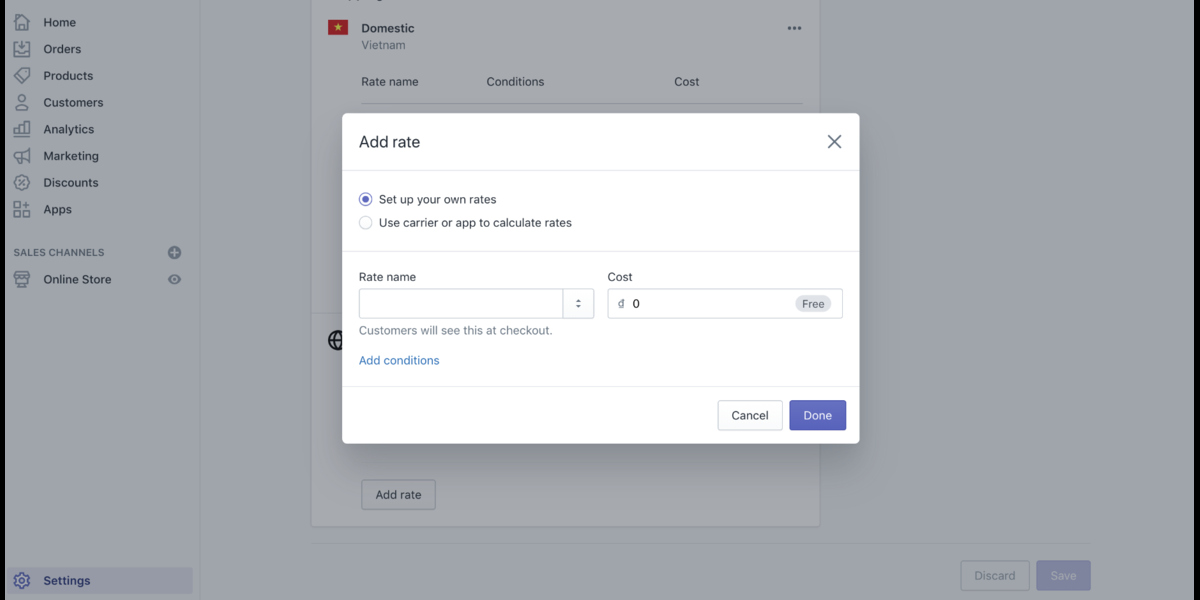Click the Apps icon in the sidebar
Viewport: 1200px width, 600px height.
22,209
